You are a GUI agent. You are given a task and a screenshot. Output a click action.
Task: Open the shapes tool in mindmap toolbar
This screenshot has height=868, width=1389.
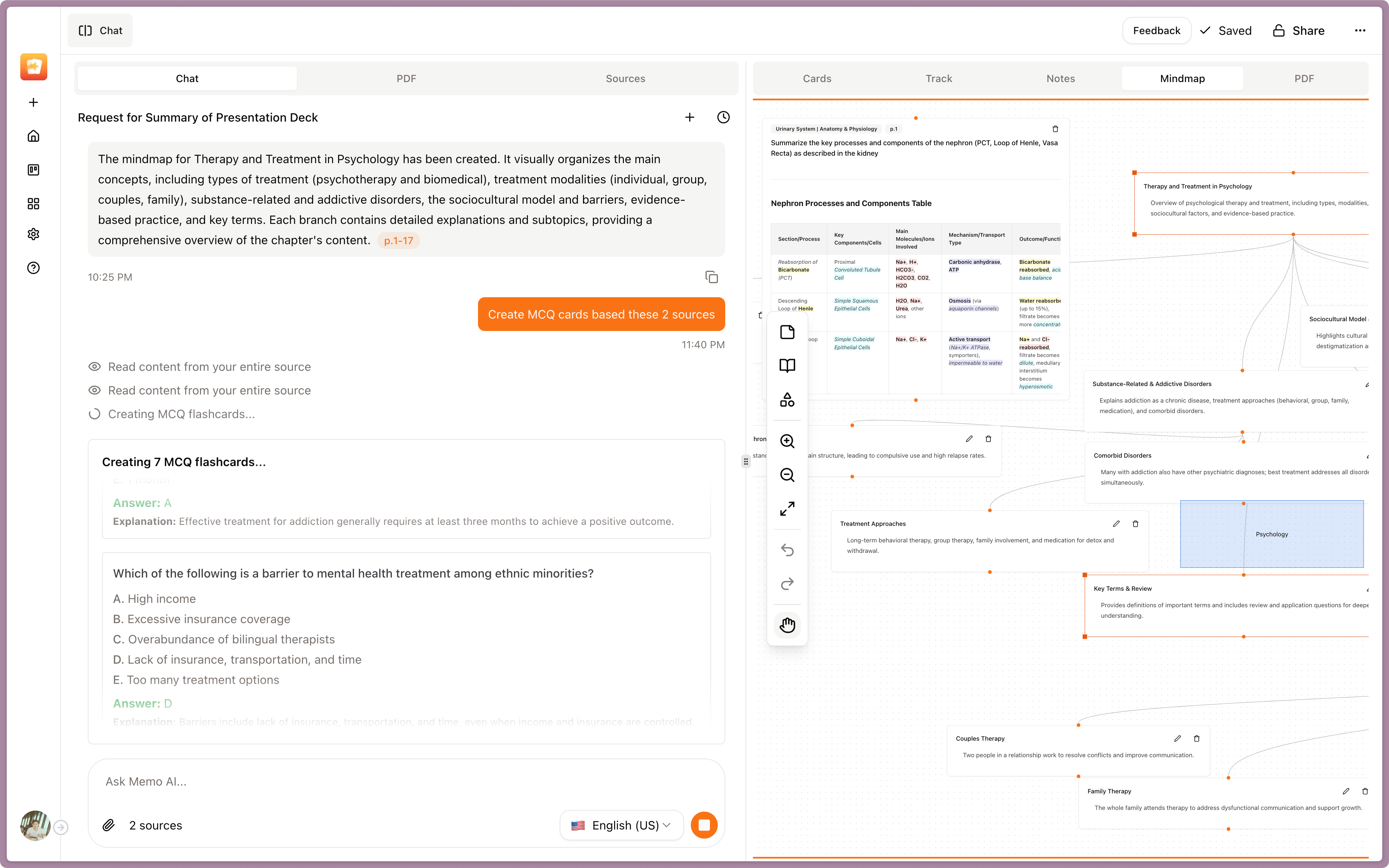click(x=787, y=400)
